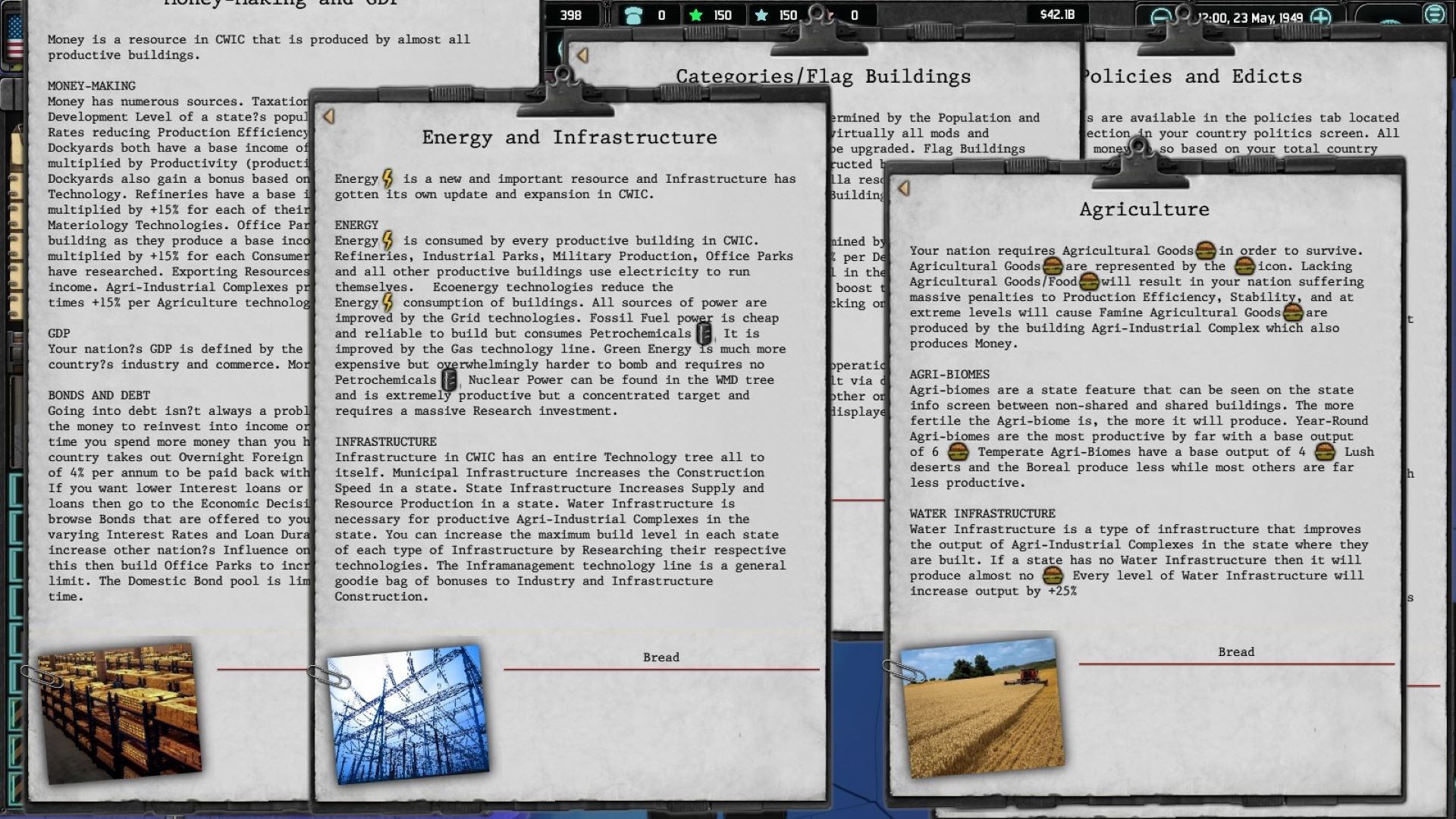Click burger icon after 'base output of 6'
The width and height of the screenshot is (1456, 819).
959,452
